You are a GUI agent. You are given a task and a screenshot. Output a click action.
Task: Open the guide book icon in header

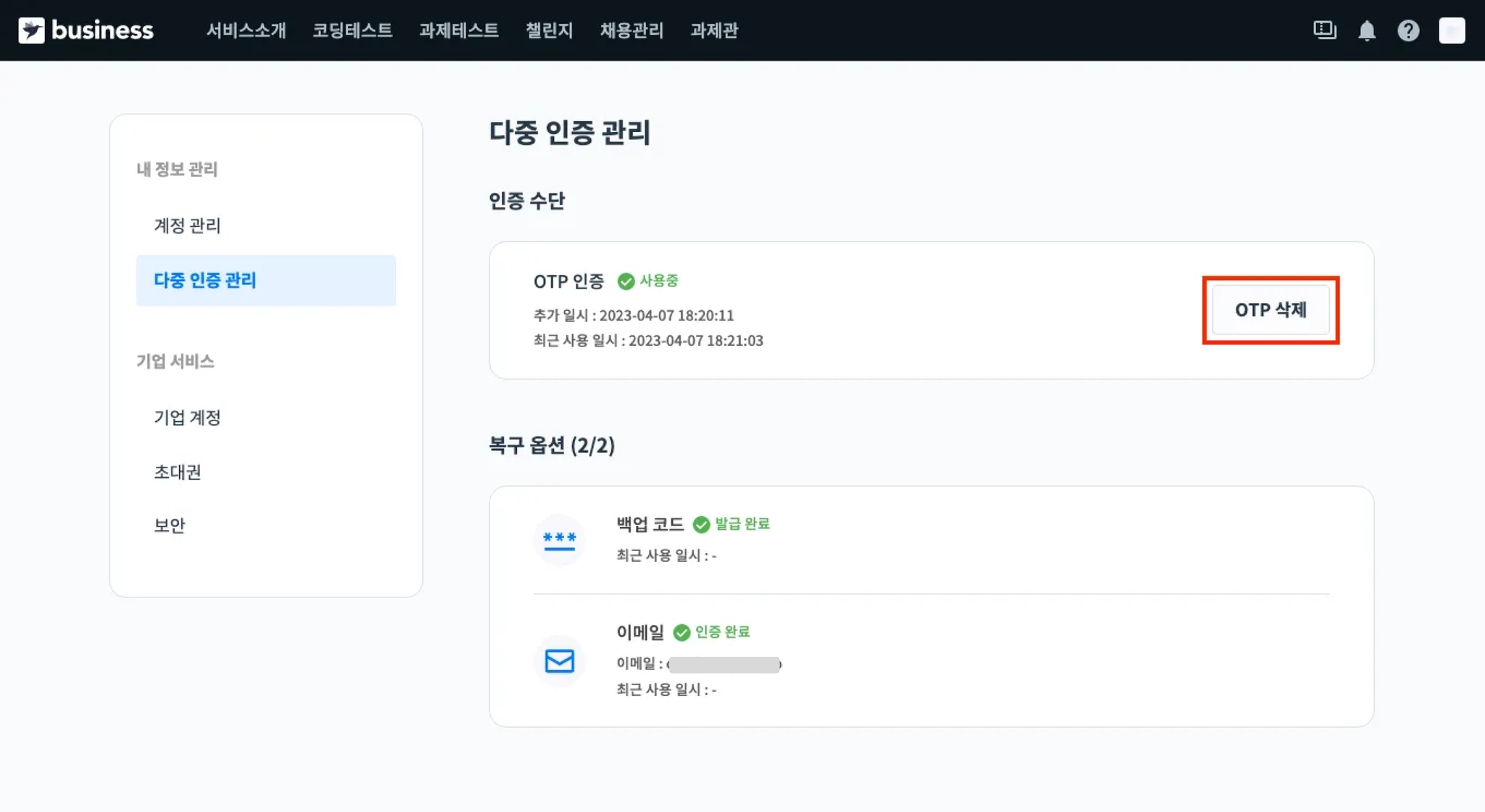click(1325, 30)
